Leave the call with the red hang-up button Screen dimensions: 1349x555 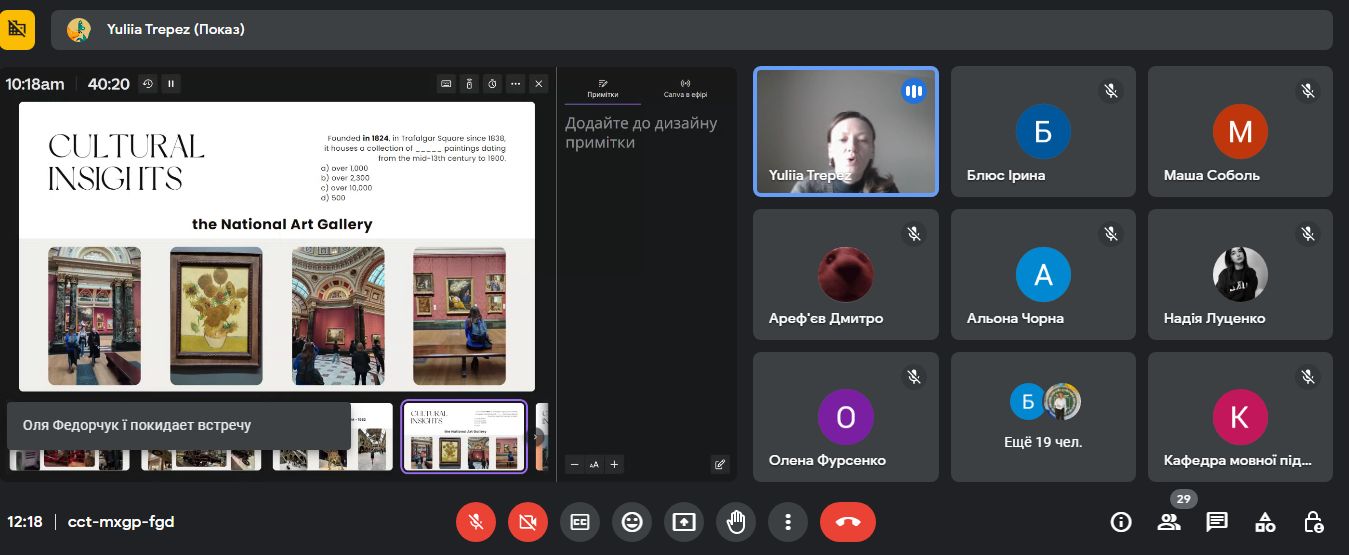848,521
